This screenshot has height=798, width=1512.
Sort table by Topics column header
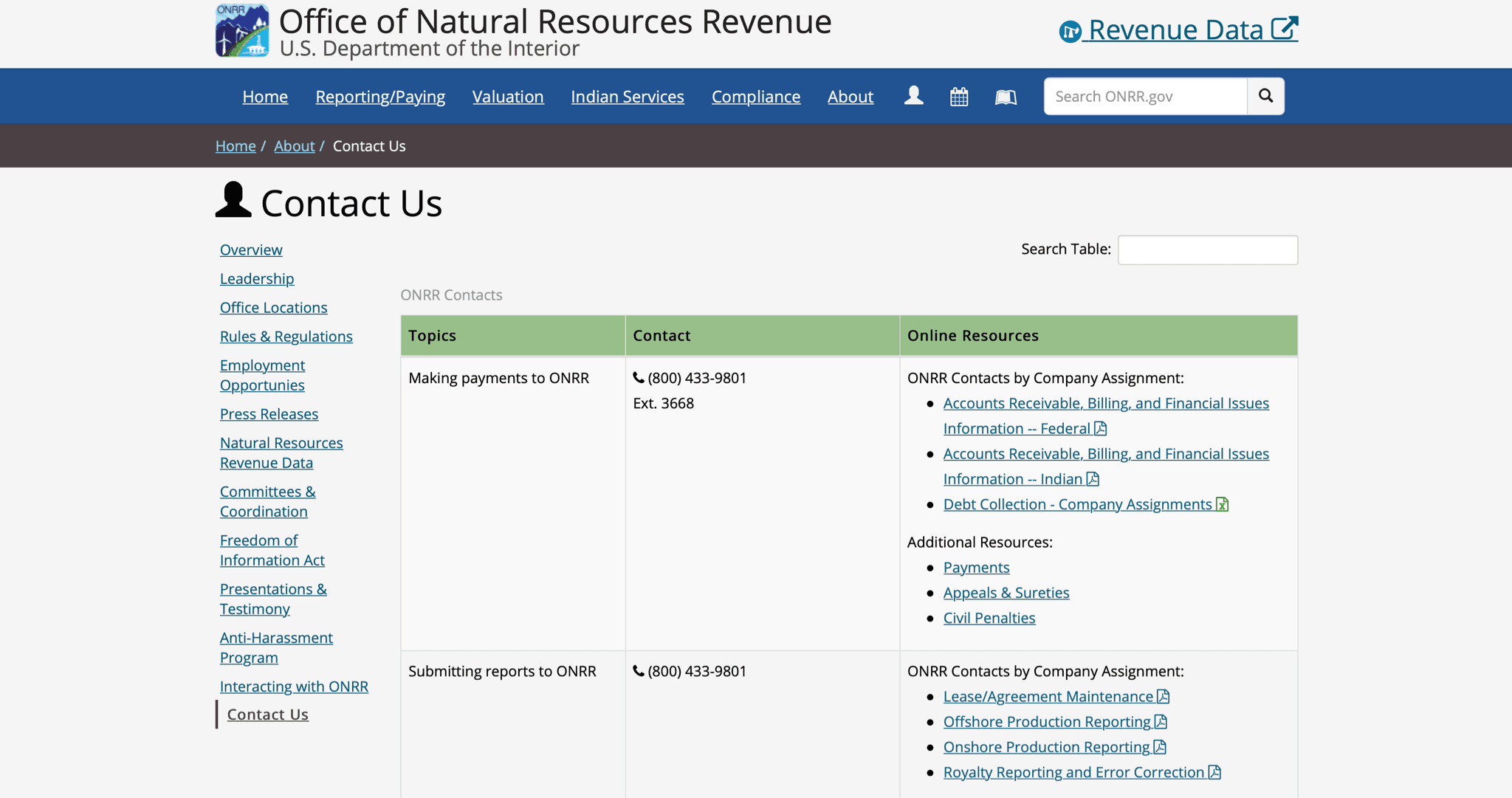pyautogui.click(x=512, y=335)
